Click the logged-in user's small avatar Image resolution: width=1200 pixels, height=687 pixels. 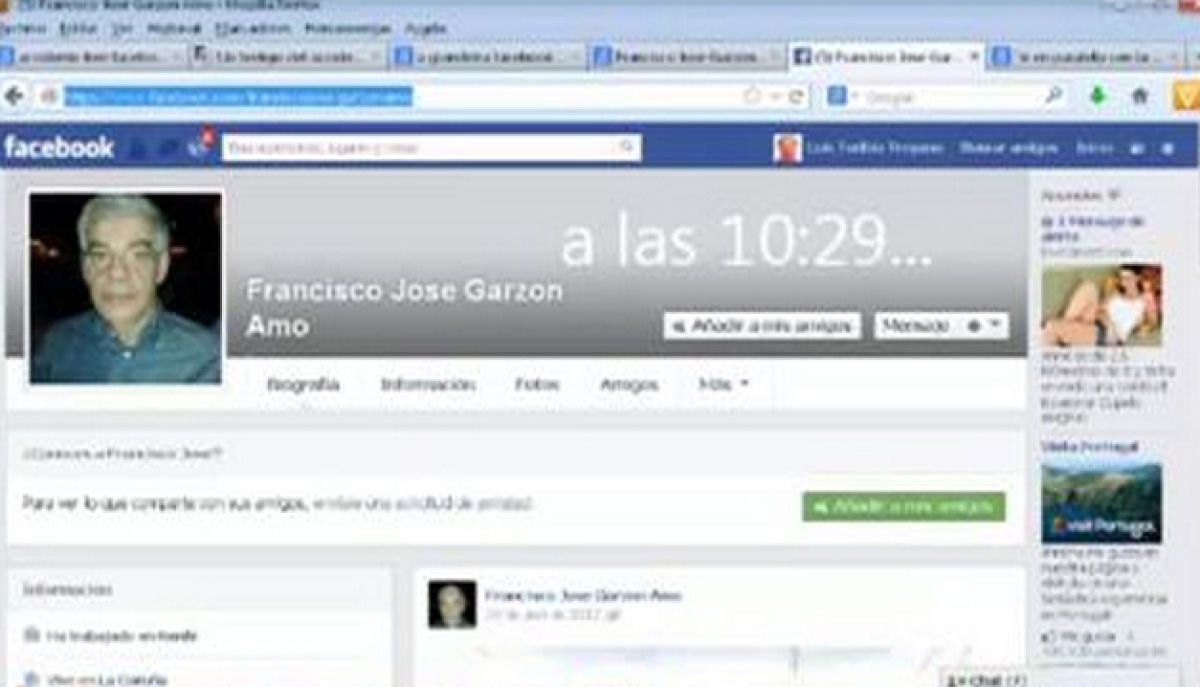point(788,148)
